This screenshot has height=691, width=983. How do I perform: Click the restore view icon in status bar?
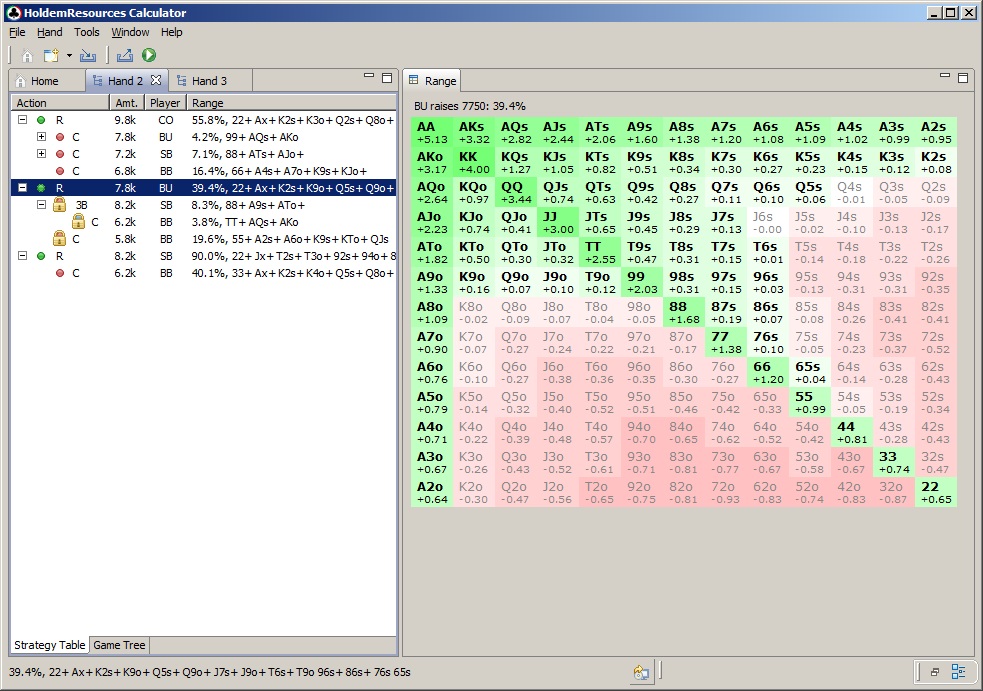tap(934, 672)
